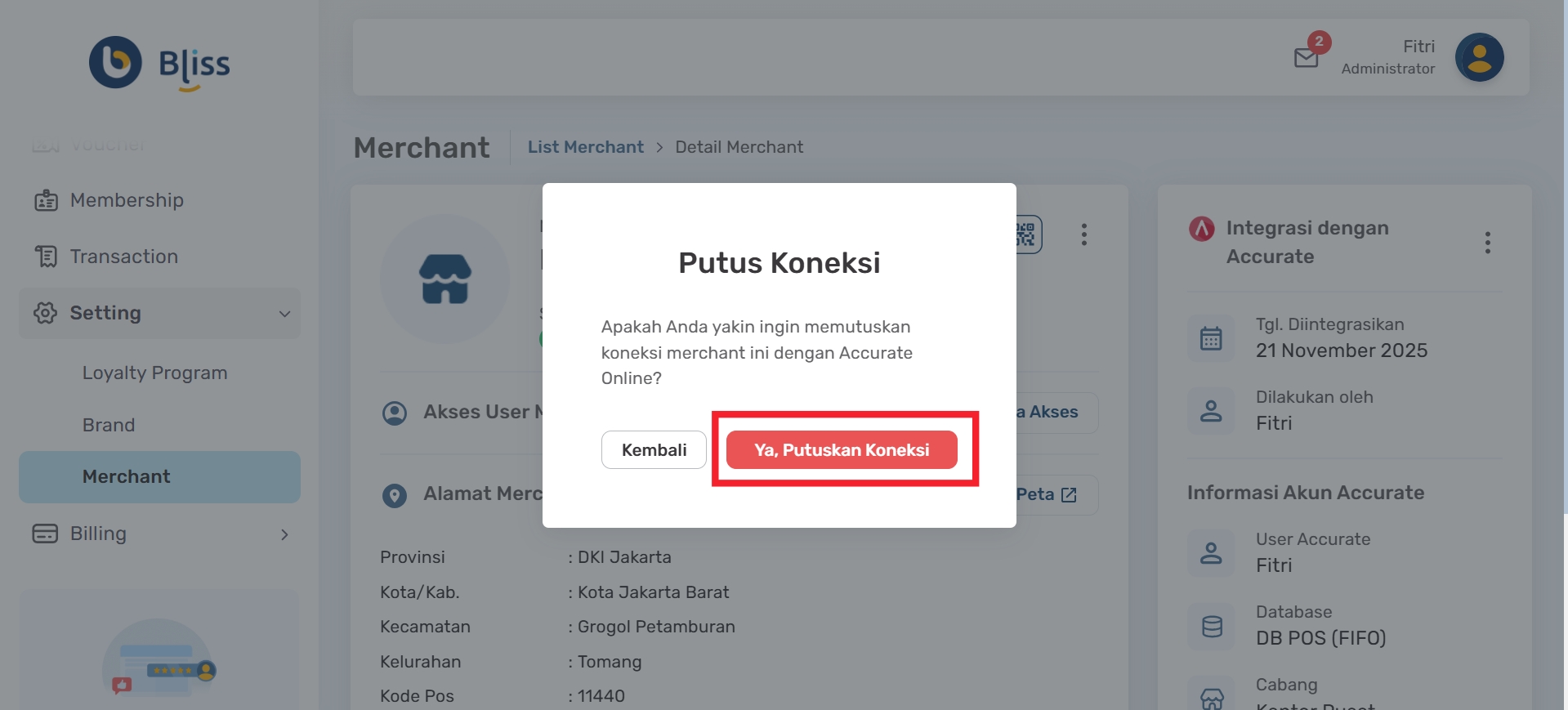Click the Setting gear icon
Screen dimensions: 1568x710
click(x=45, y=313)
